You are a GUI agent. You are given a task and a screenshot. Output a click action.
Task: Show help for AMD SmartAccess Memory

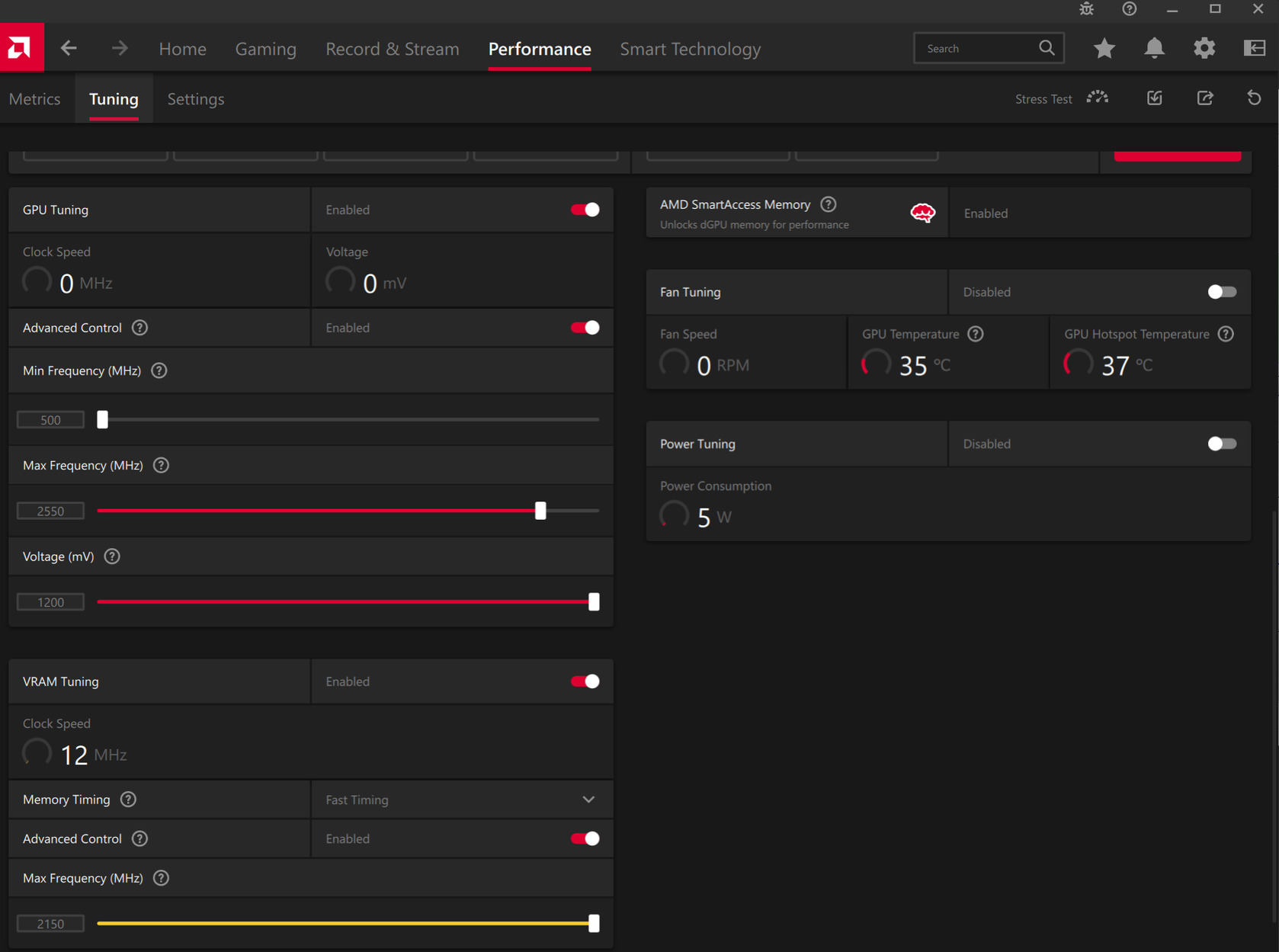(829, 204)
